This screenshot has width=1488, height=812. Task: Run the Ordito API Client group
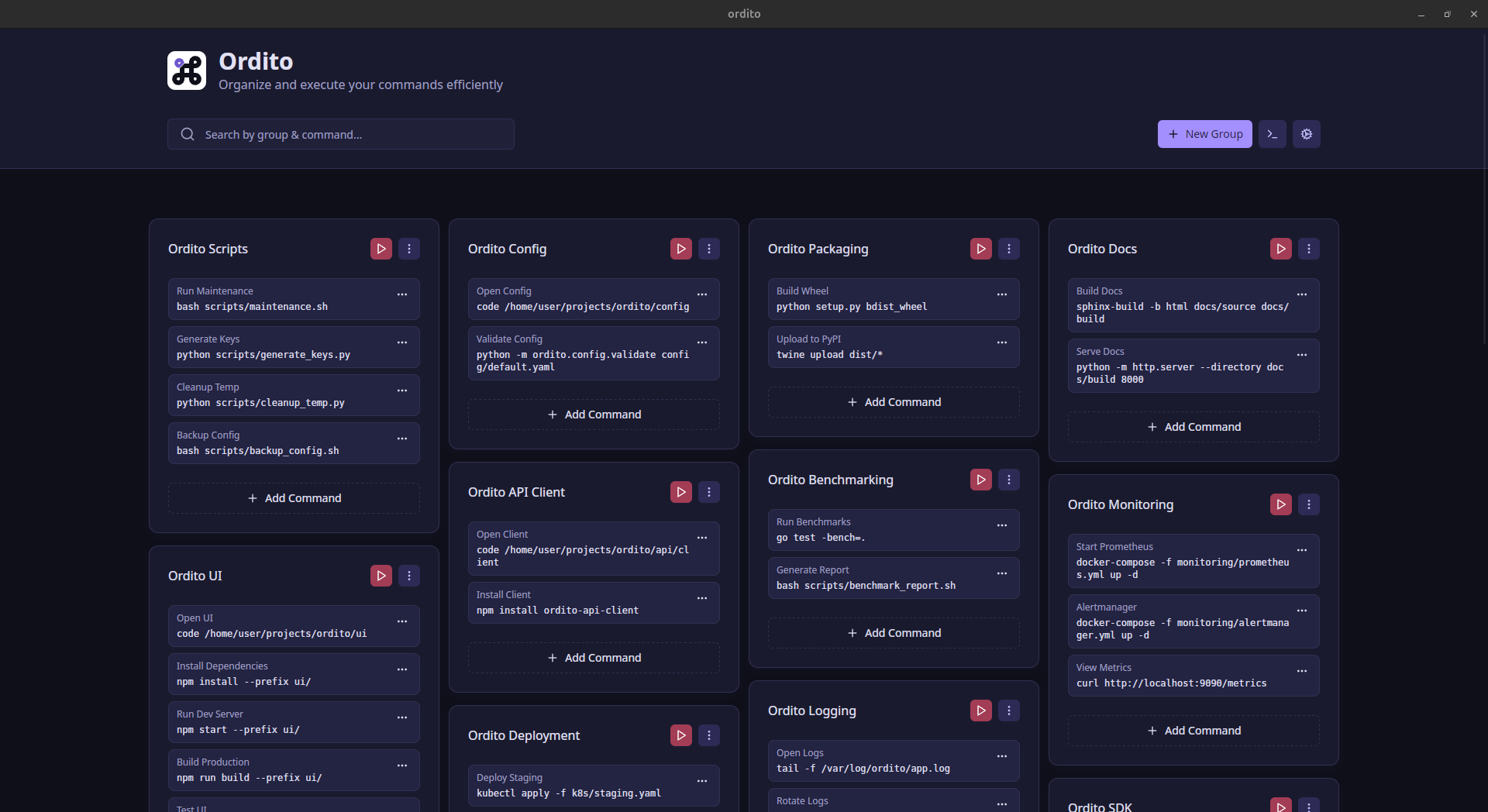tap(681, 492)
